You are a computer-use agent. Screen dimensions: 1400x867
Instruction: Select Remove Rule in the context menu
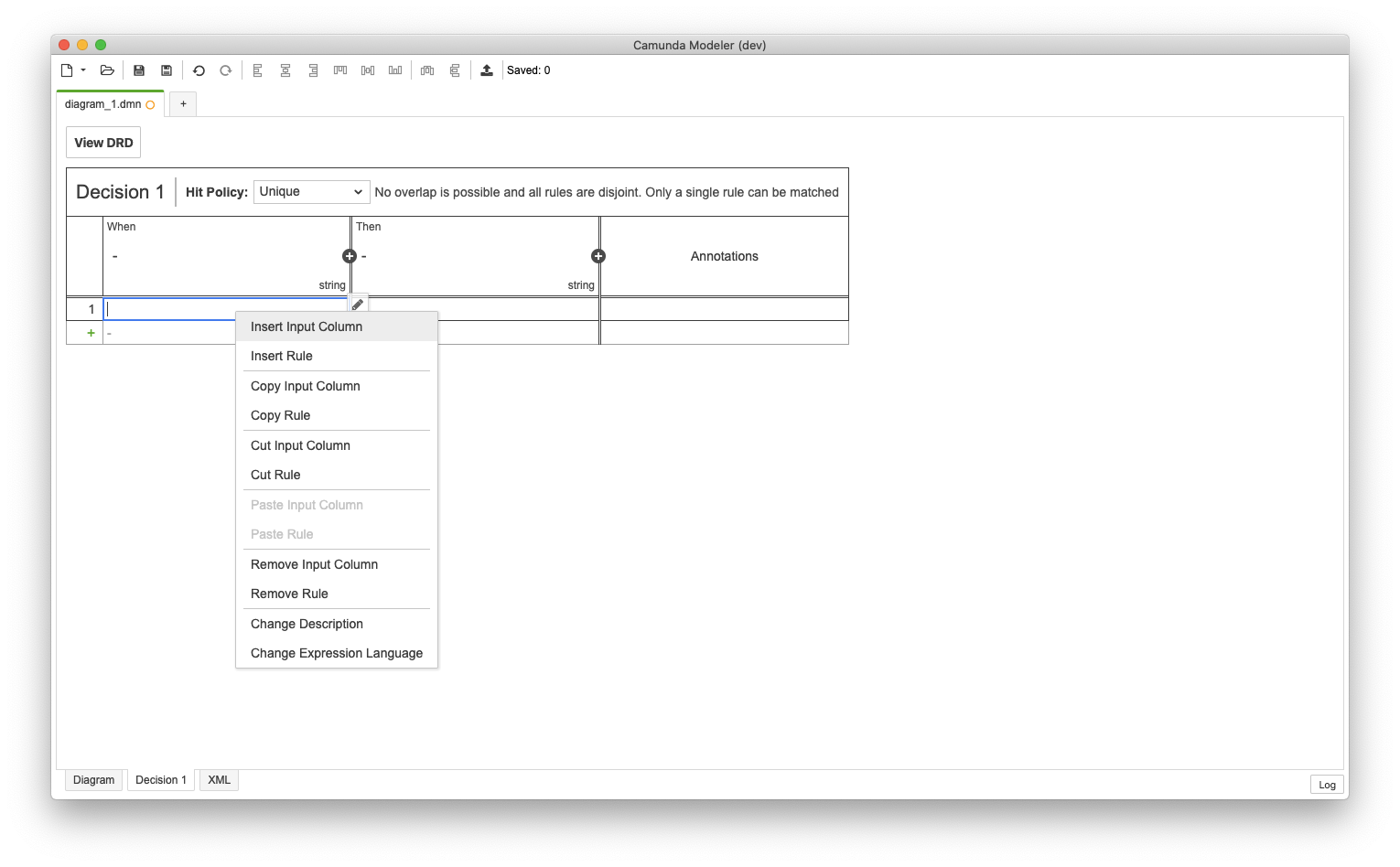pos(289,594)
